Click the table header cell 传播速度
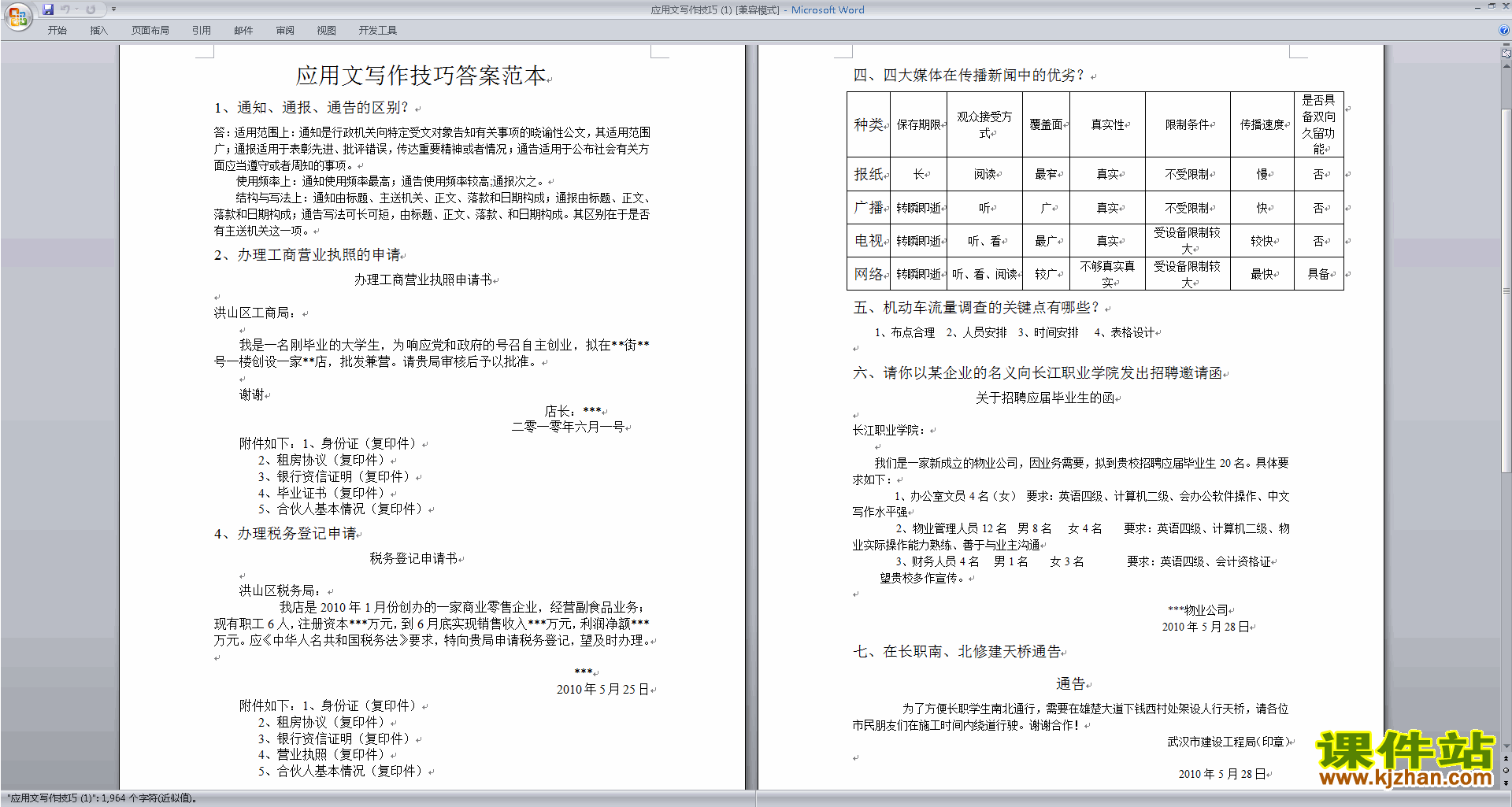 [1262, 124]
